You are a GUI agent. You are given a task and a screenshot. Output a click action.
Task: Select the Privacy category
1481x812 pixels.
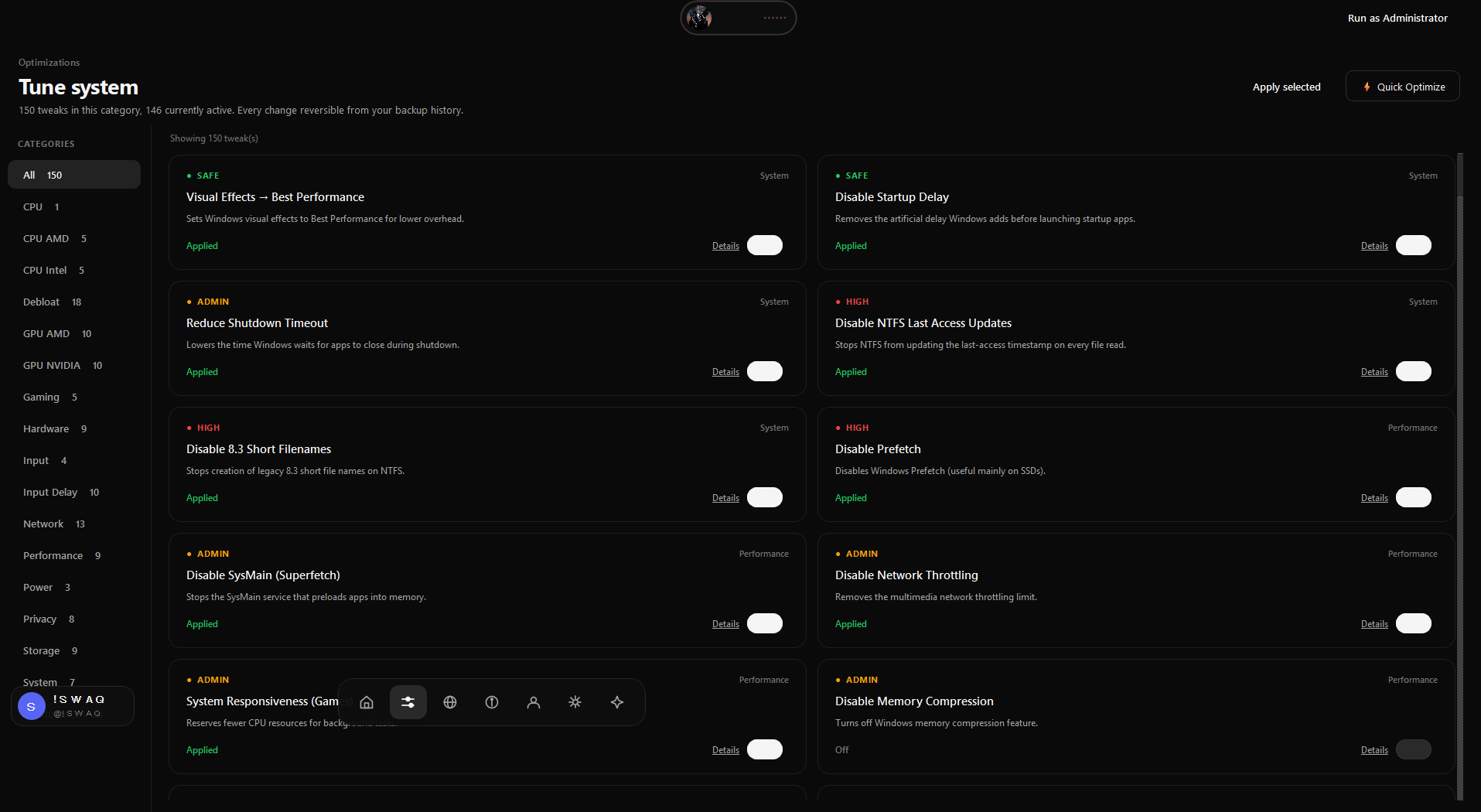74,619
